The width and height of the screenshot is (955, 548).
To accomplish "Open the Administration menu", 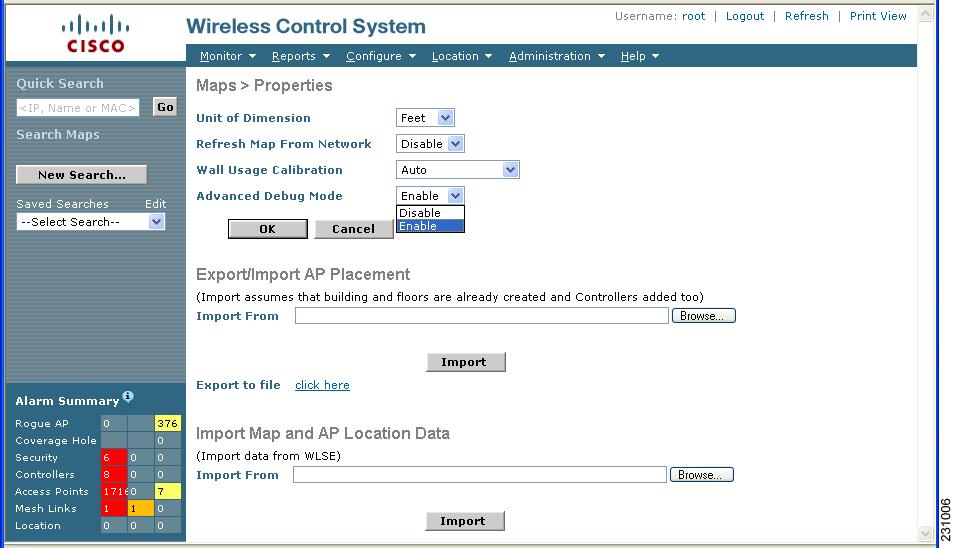I will [556, 56].
